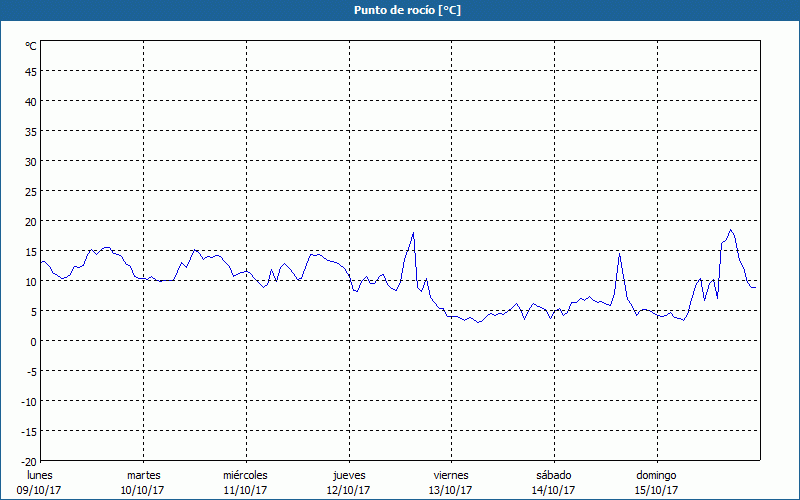Click the -20 label at the axis bottom
Screen dimensions: 800x500
(28, 461)
